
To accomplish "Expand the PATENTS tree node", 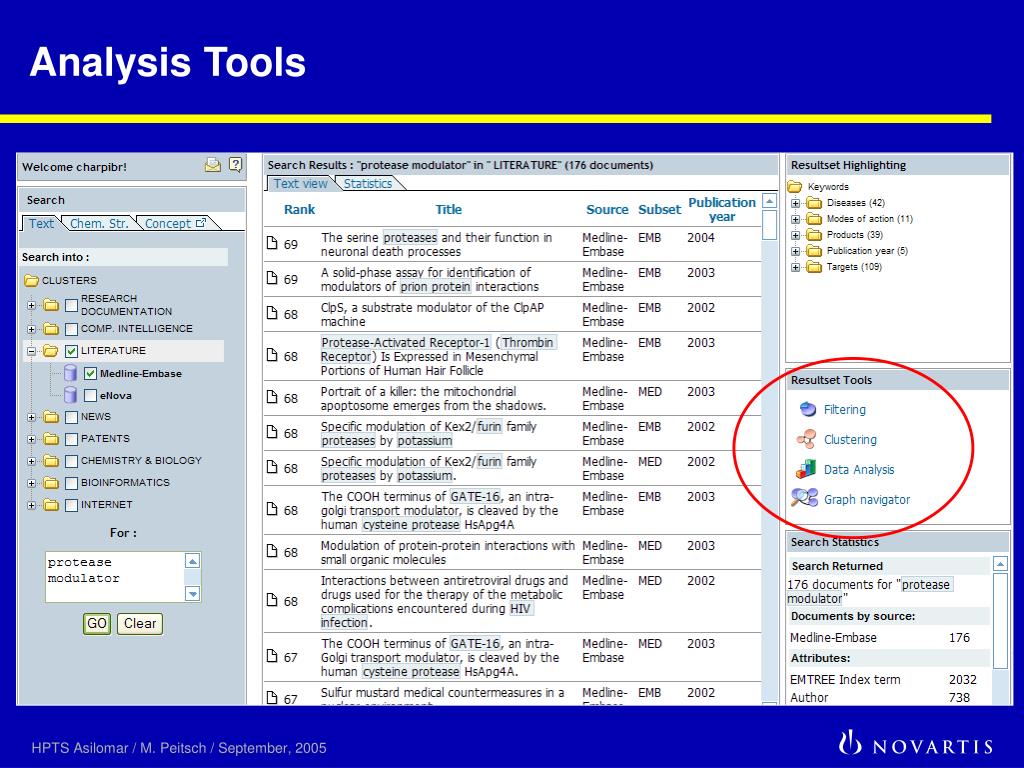I will pos(31,440).
